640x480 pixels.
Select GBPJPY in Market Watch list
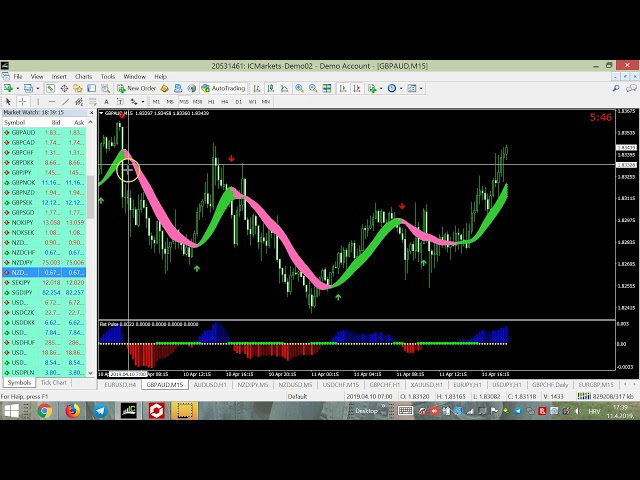(22, 172)
